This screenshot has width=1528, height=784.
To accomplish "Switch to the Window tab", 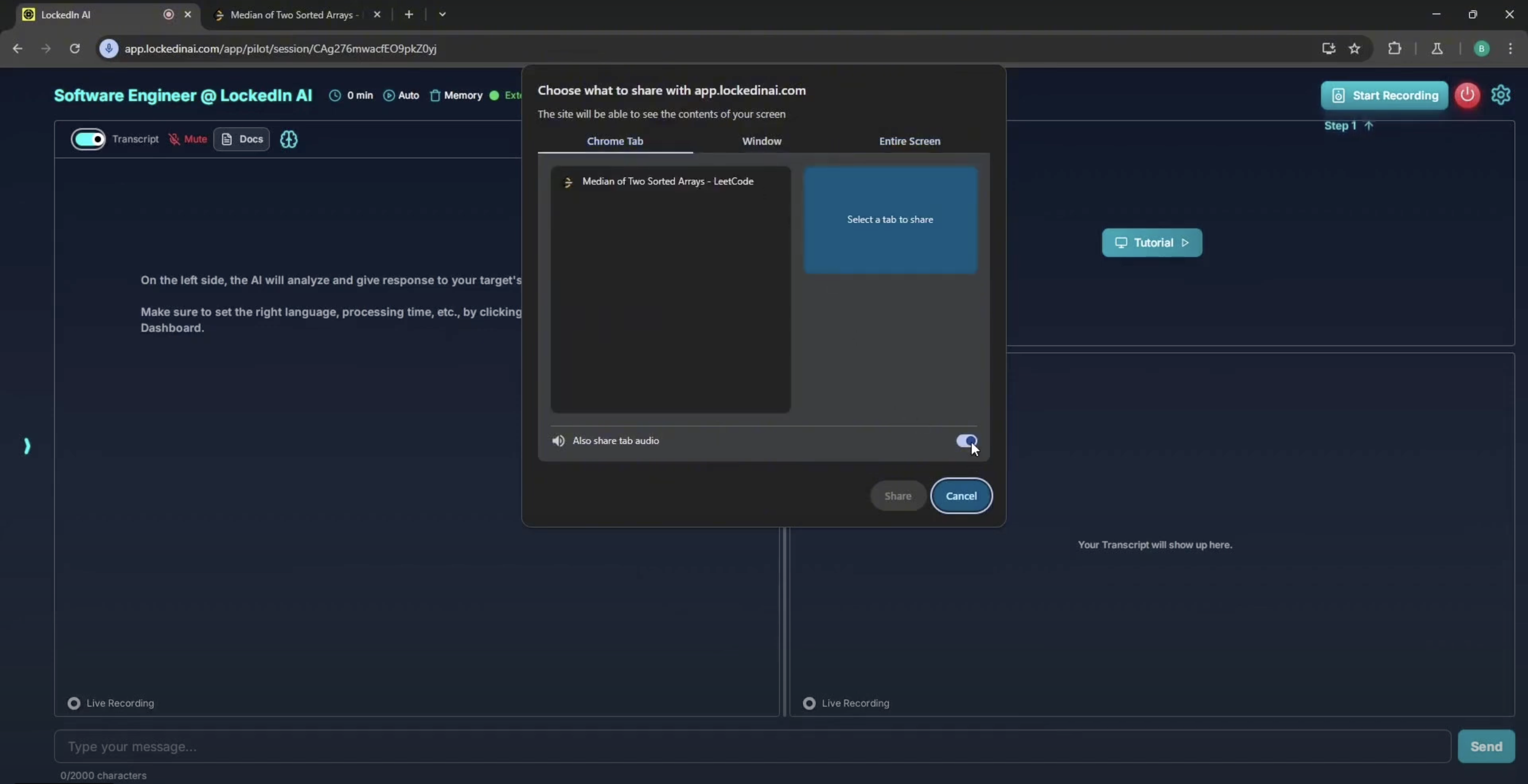I will 762,141.
